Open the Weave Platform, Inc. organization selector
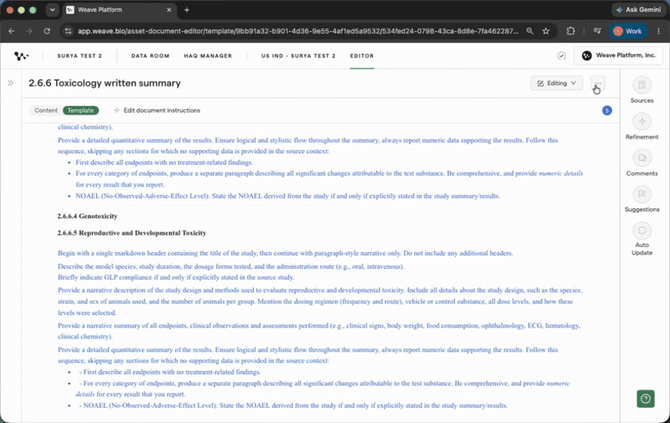Screen dimensions: 670x423 coord(618,56)
